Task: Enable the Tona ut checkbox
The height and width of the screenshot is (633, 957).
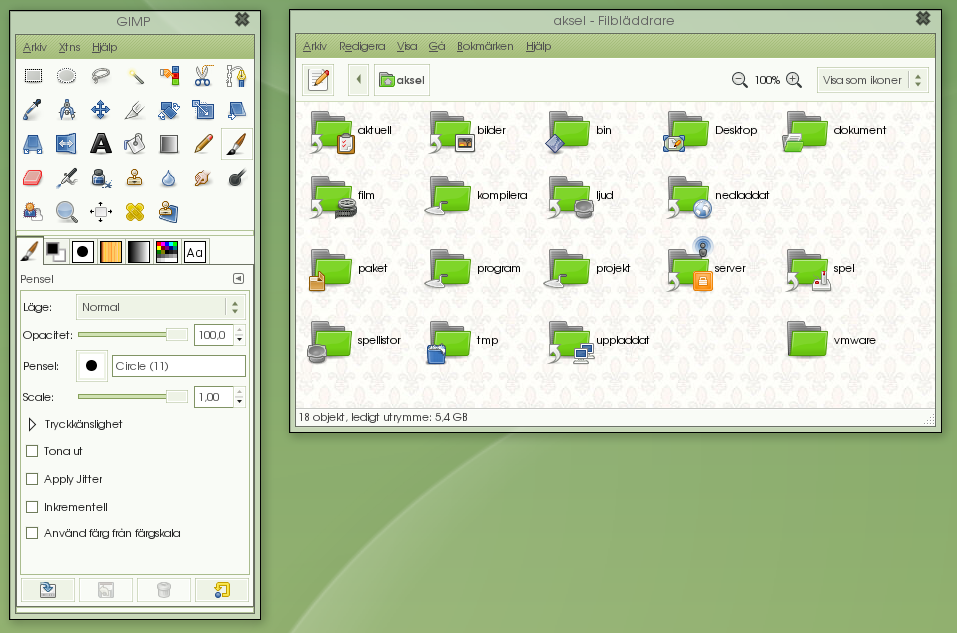Action: (32, 451)
